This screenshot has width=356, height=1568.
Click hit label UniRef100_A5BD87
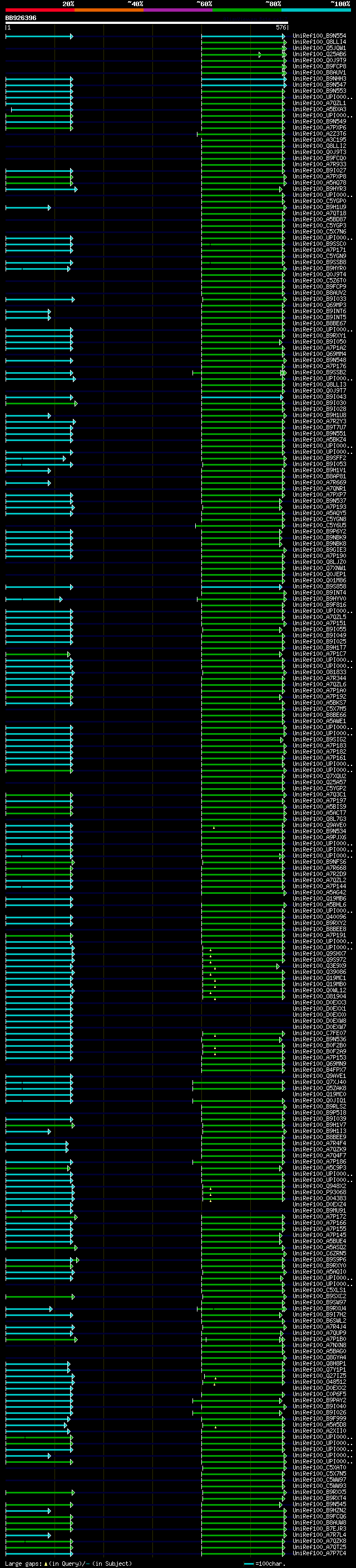coord(319,219)
